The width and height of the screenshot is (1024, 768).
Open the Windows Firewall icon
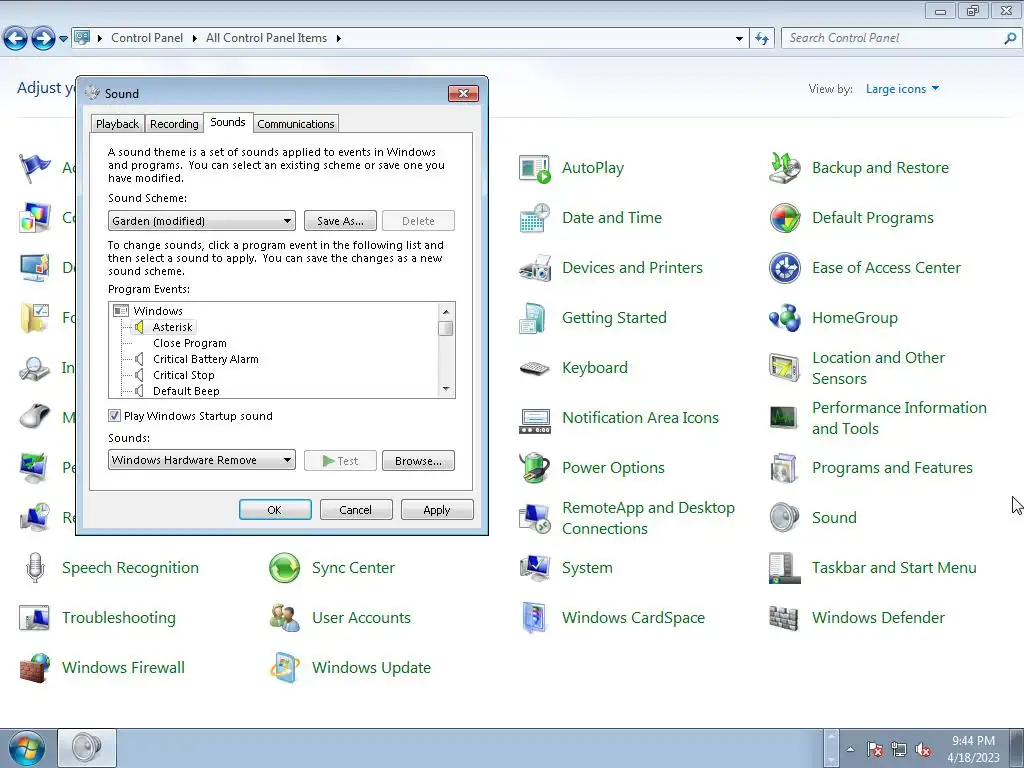[35, 668]
